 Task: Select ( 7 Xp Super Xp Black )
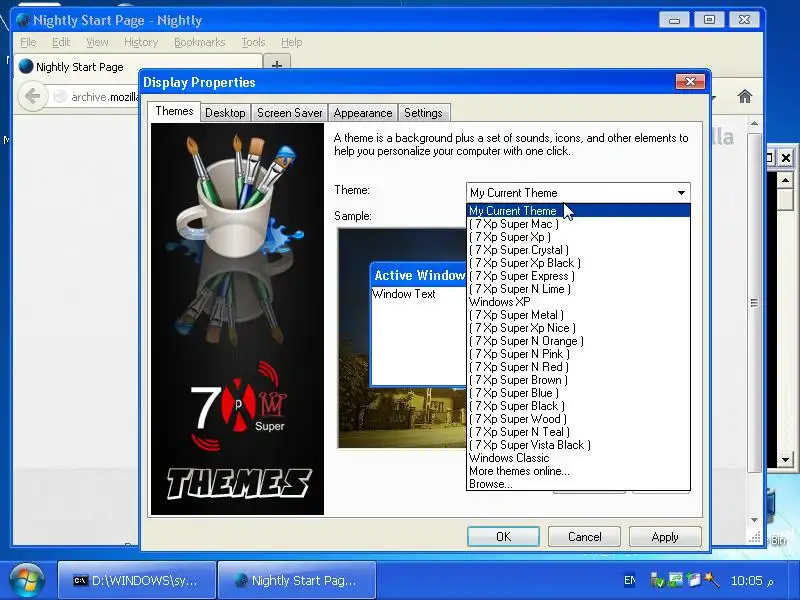(x=578, y=263)
